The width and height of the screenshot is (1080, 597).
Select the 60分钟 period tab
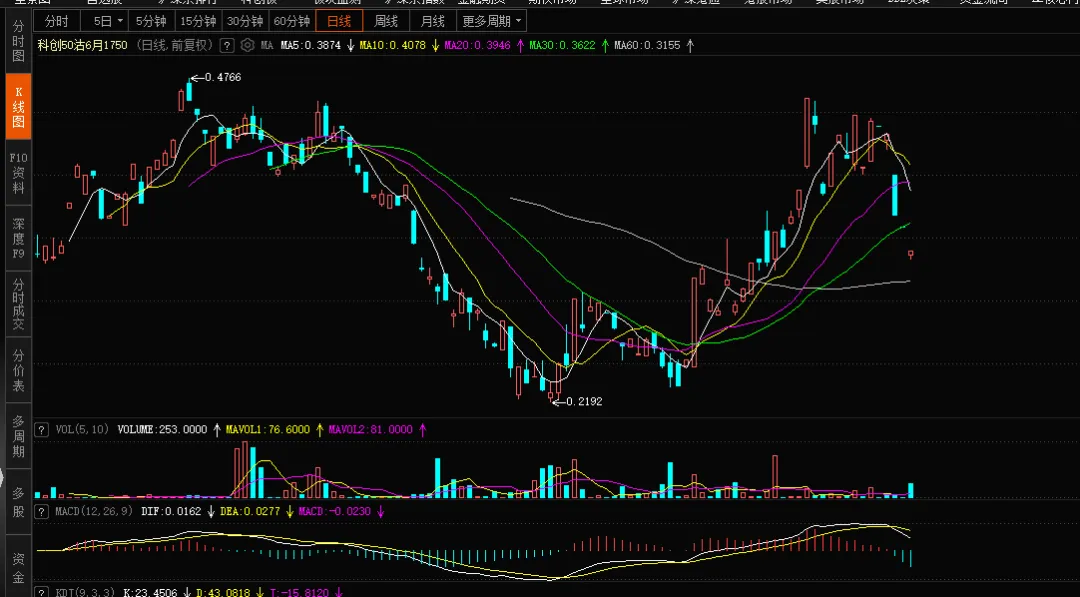[291, 21]
